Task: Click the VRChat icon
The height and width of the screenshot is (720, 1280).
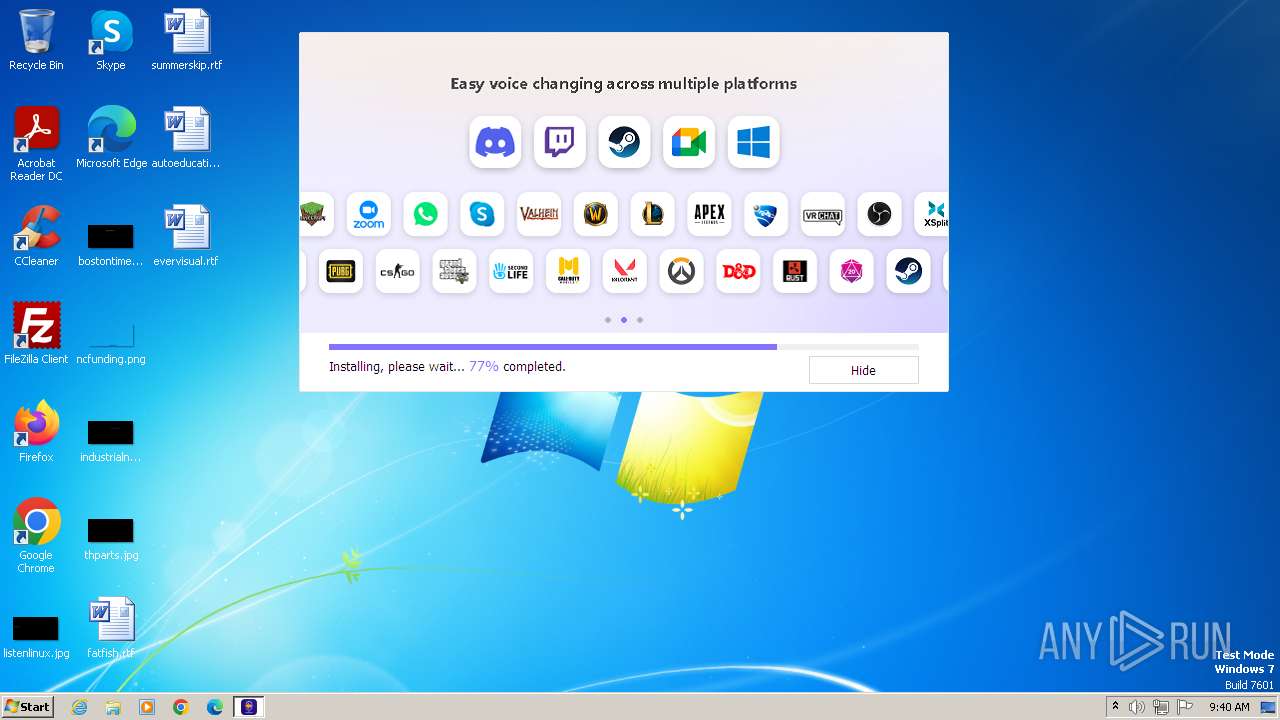Action: tap(823, 214)
